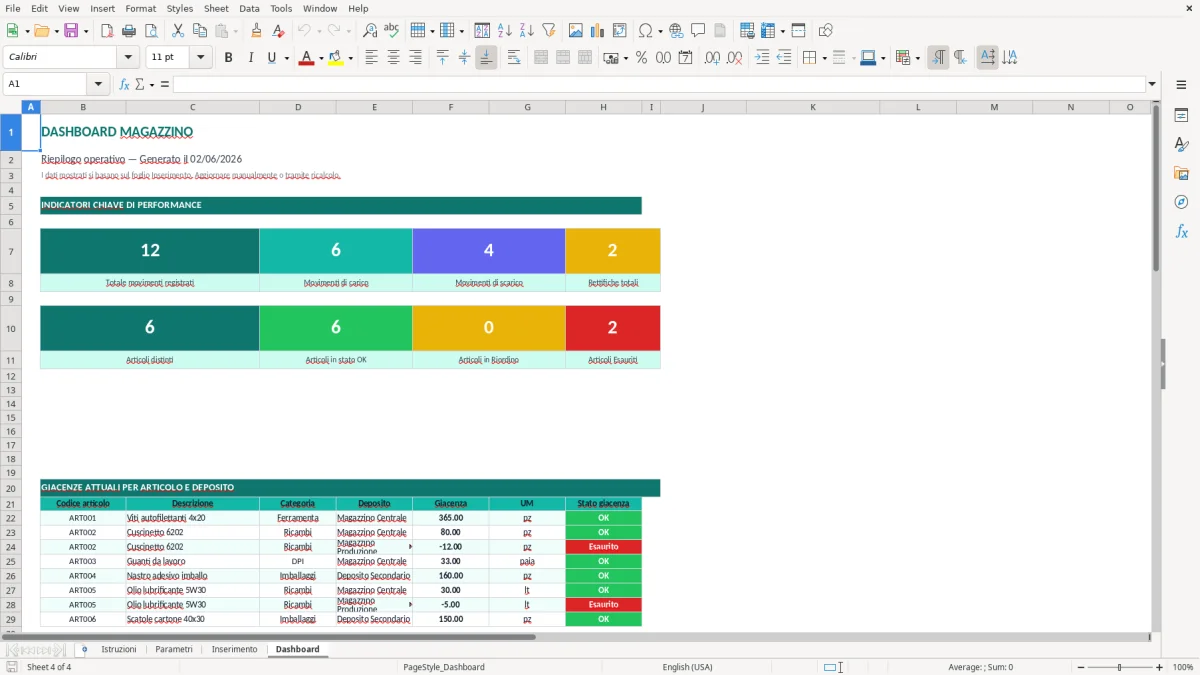Click Increase Indent icon
The height and width of the screenshot is (675, 1200).
pyautogui.click(x=762, y=58)
